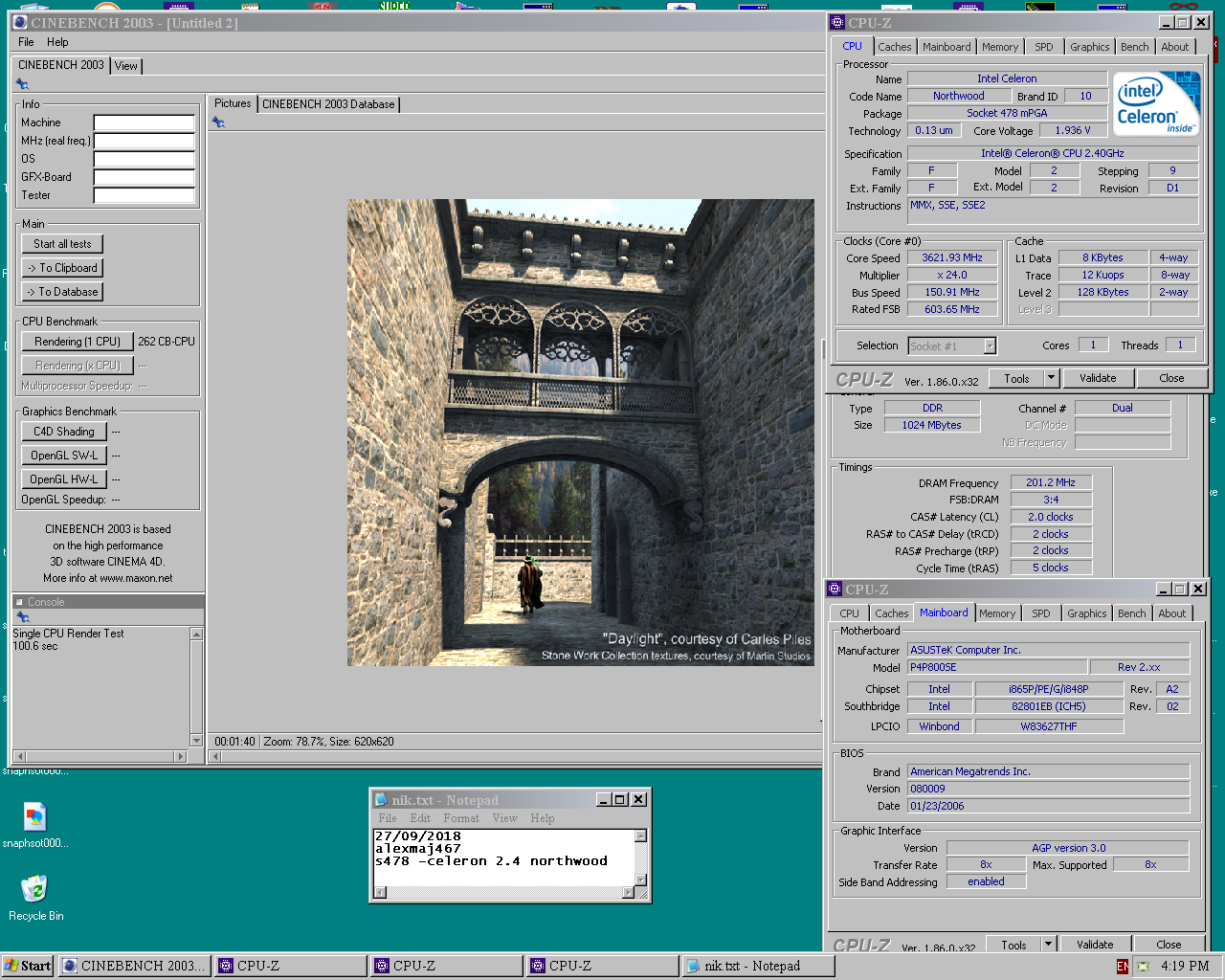Open SPD tab in top CPU-Z
The image size is (1225, 980).
pyautogui.click(x=1044, y=47)
